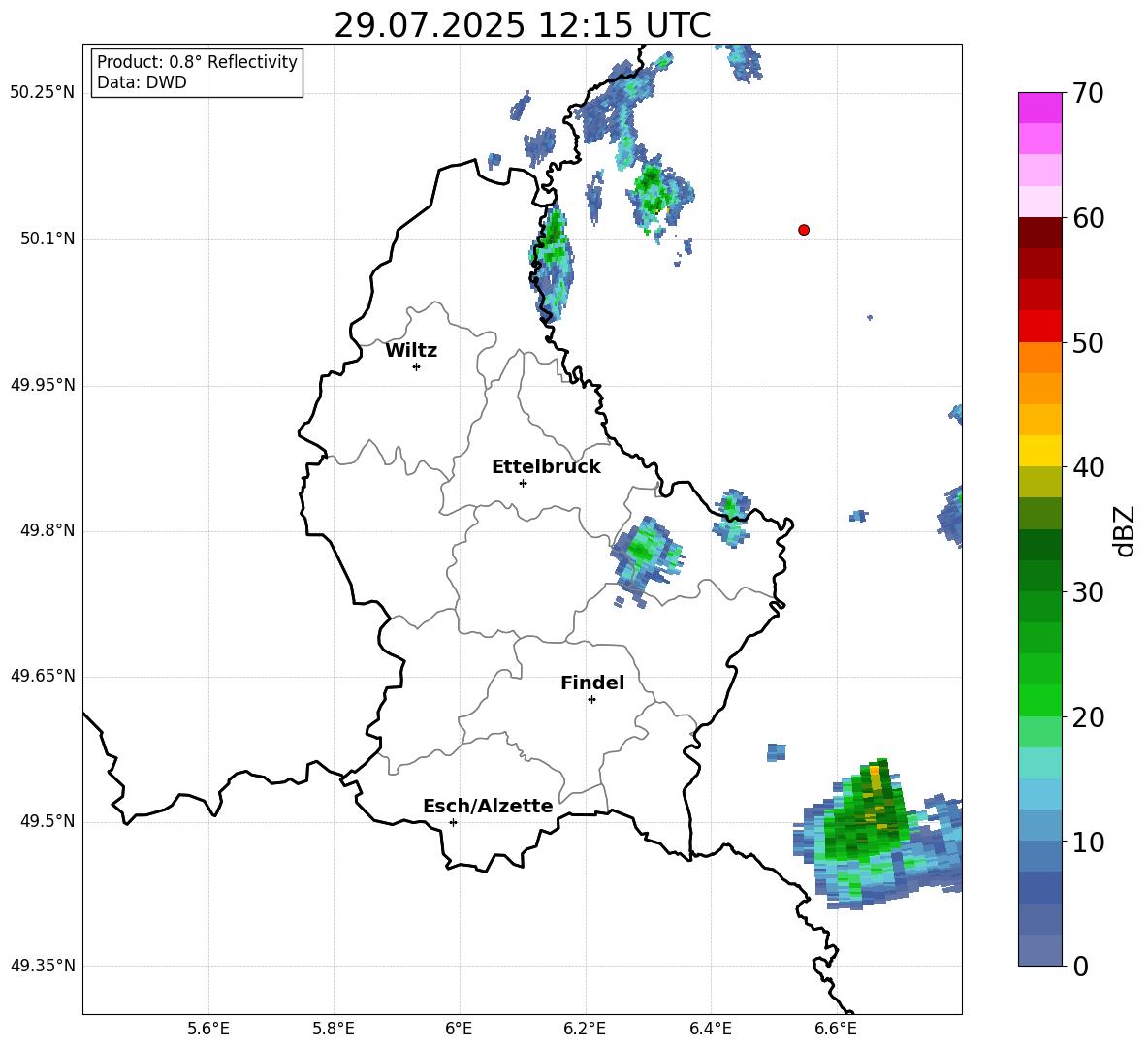Image resolution: width=1148 pixels, height=1048 pixels.
Task: Click the 60 value on the colorbar
Action: [x=1087, y=218]
